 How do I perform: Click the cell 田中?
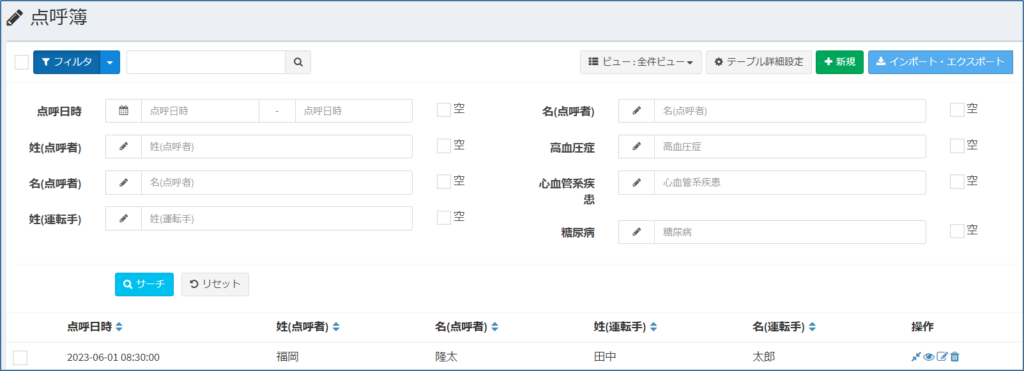(605, 357)
